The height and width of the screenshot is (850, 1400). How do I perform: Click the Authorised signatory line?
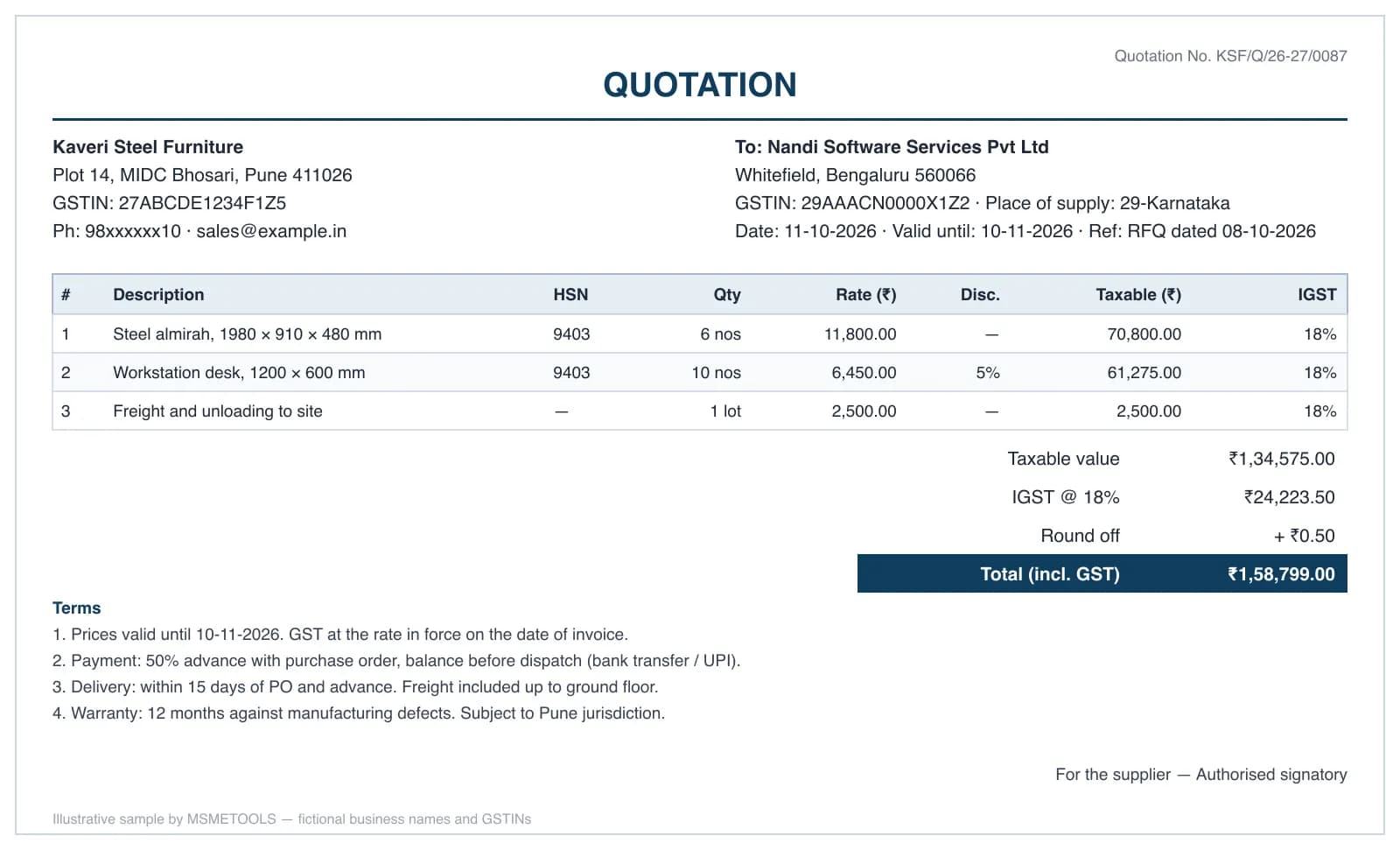pos(1201,775)
